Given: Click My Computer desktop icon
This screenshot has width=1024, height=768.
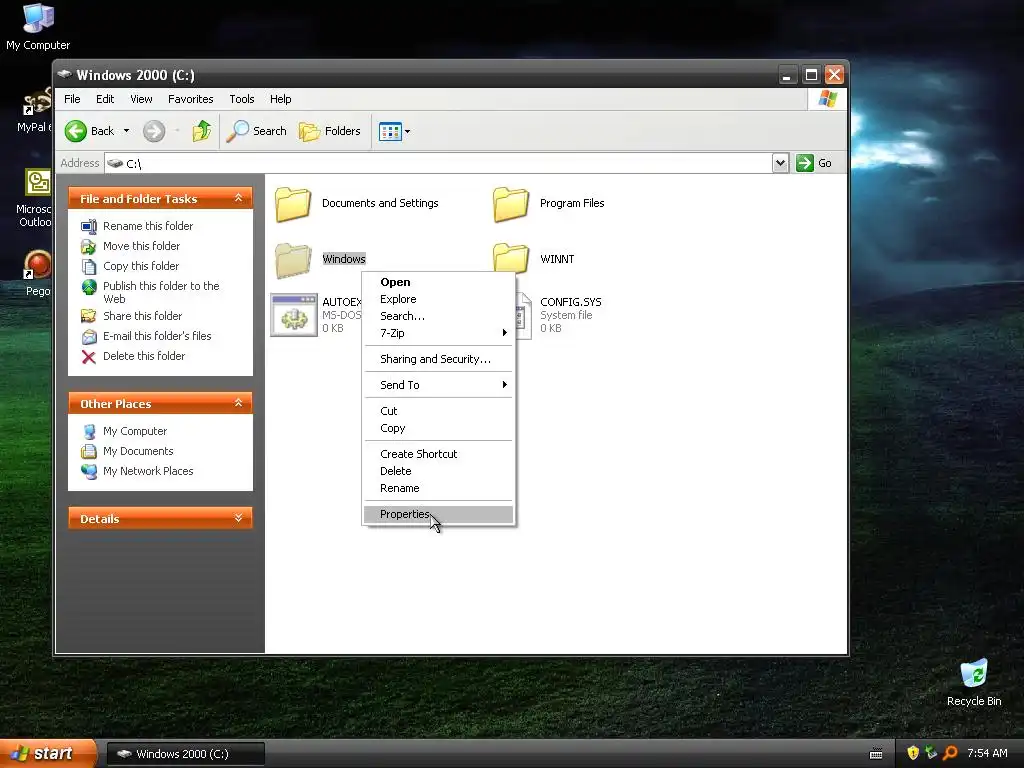Looking at the screenshot, I should 38,27.
